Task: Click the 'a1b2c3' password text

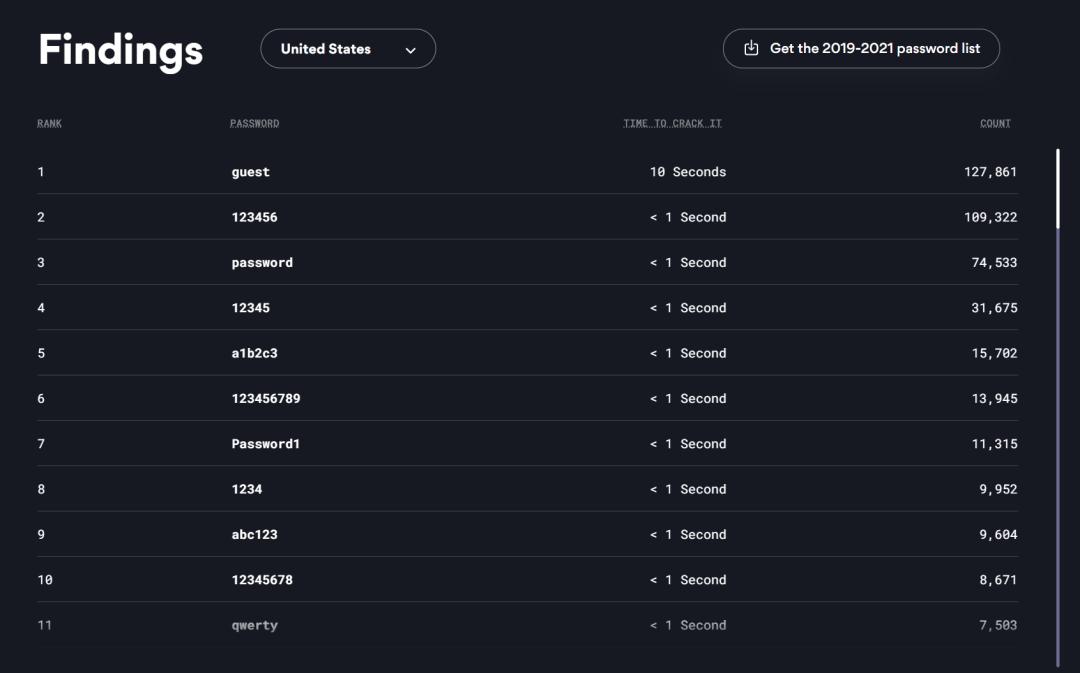Action: pos(254,353)
